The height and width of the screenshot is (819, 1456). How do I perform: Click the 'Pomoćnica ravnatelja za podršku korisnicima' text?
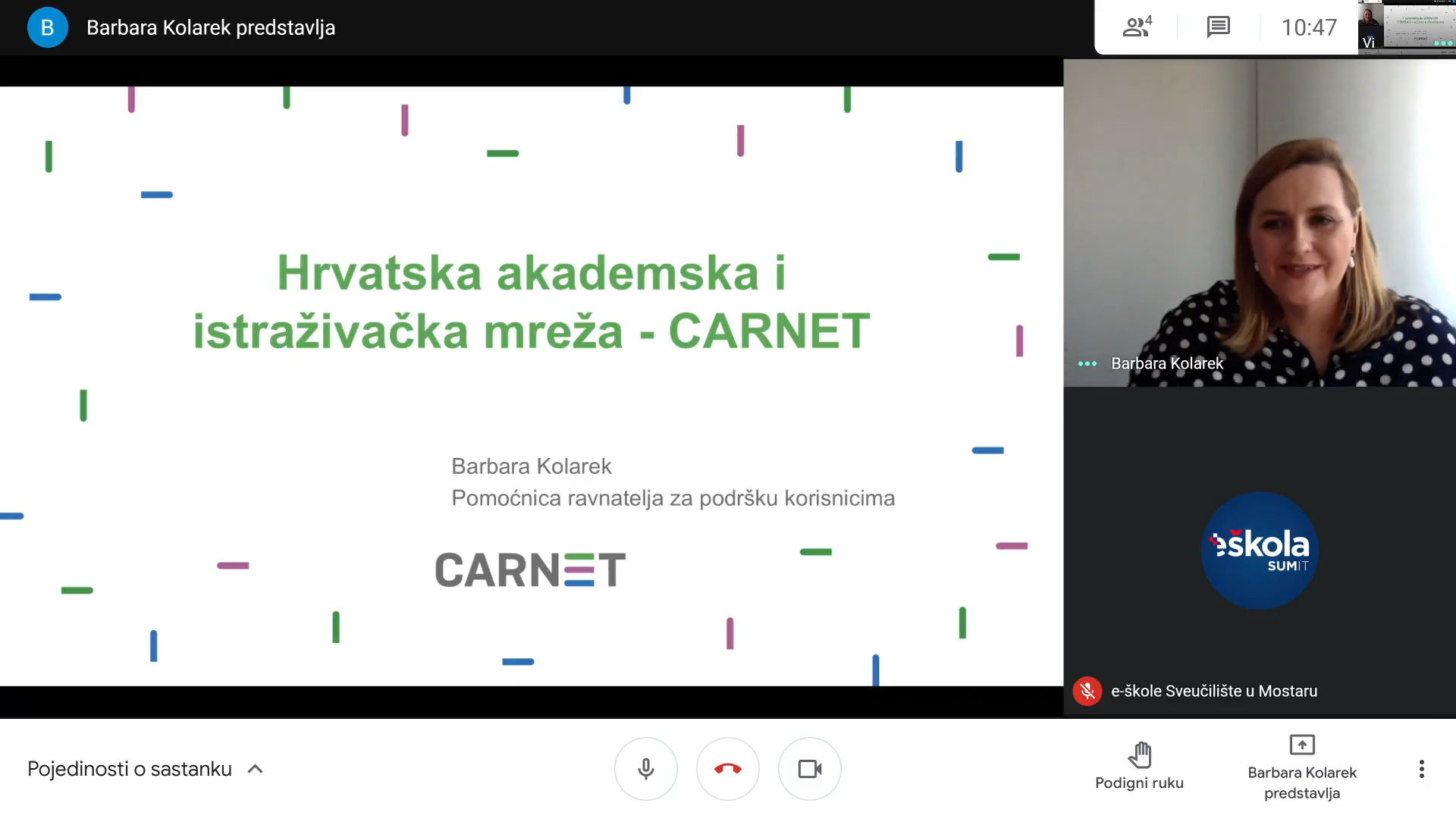[x=673, y=498]
